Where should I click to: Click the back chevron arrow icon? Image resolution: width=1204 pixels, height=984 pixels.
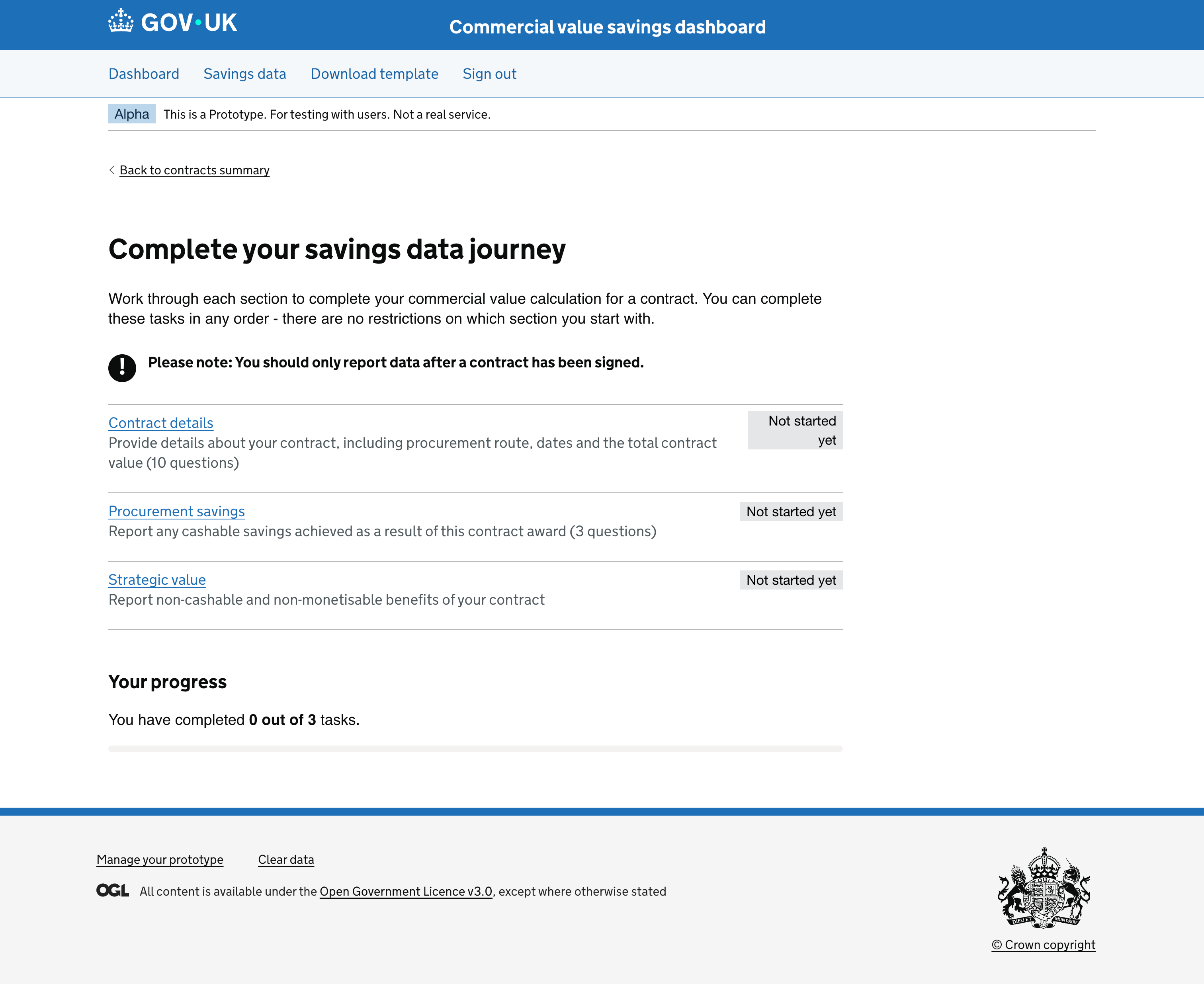111,170
